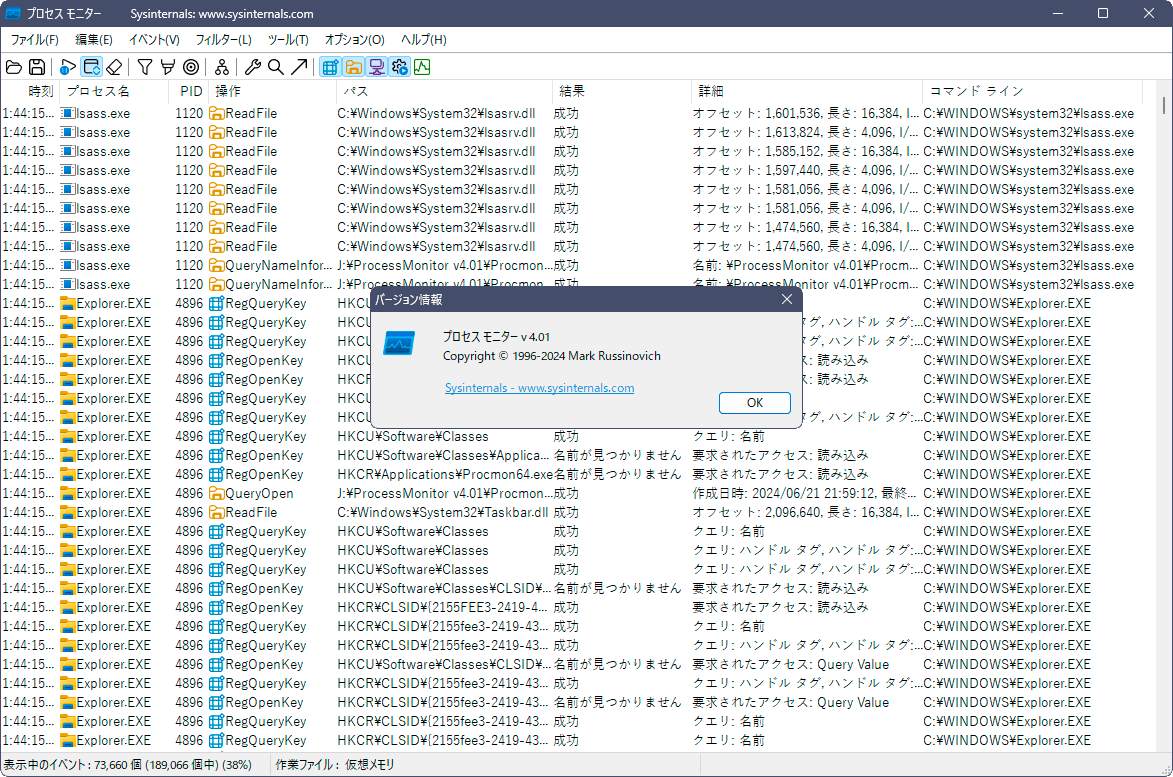Viewport: 1173px width, 777px height.
Task: Open the 編集(E) menu
Action: tap(94, 40)
